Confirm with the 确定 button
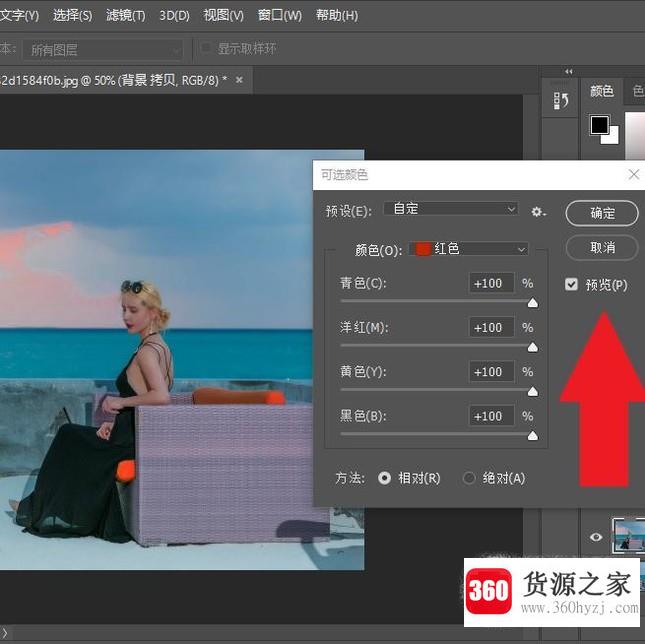 pyautogui.click(x=602, y=213)
